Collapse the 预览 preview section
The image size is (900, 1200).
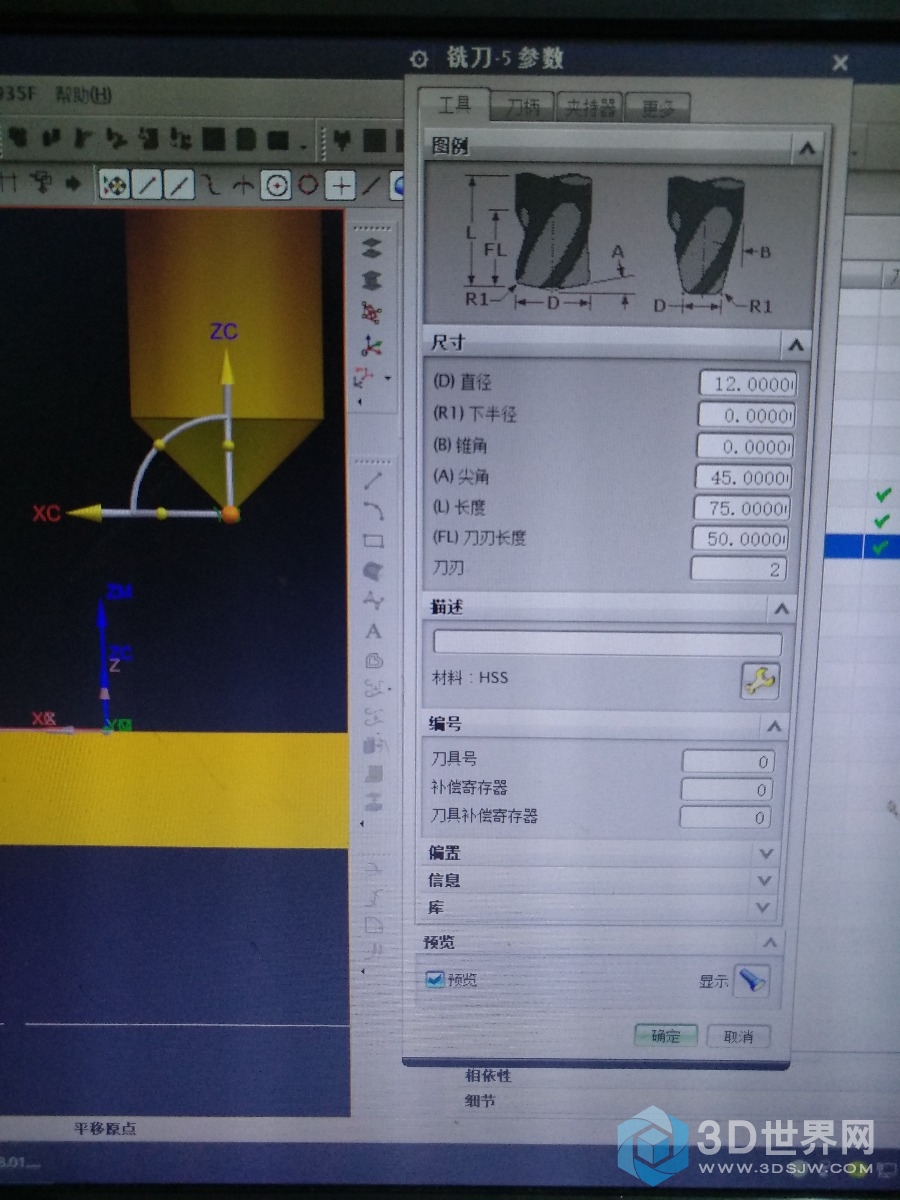coord(769,942)
